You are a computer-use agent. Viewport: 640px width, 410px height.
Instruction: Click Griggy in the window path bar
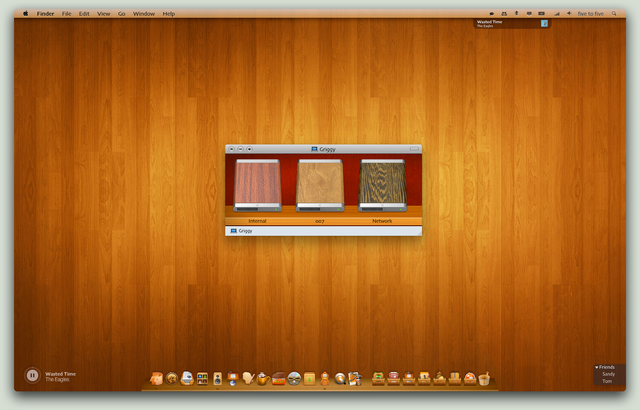[242, 230]
